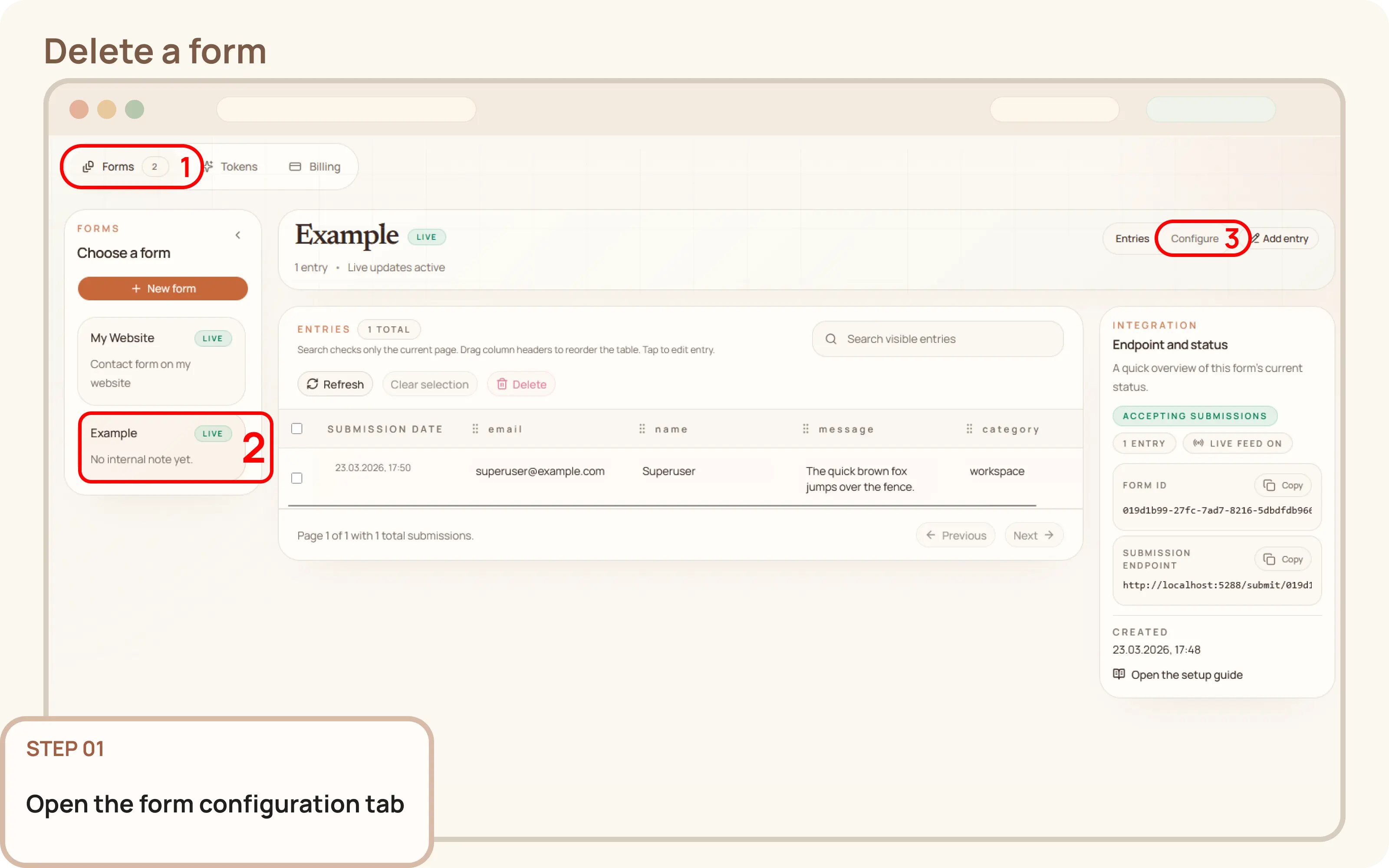Click the book icon beside Open the setup guide
This screenshot has width=1389, height=868.
[1119, 674]
